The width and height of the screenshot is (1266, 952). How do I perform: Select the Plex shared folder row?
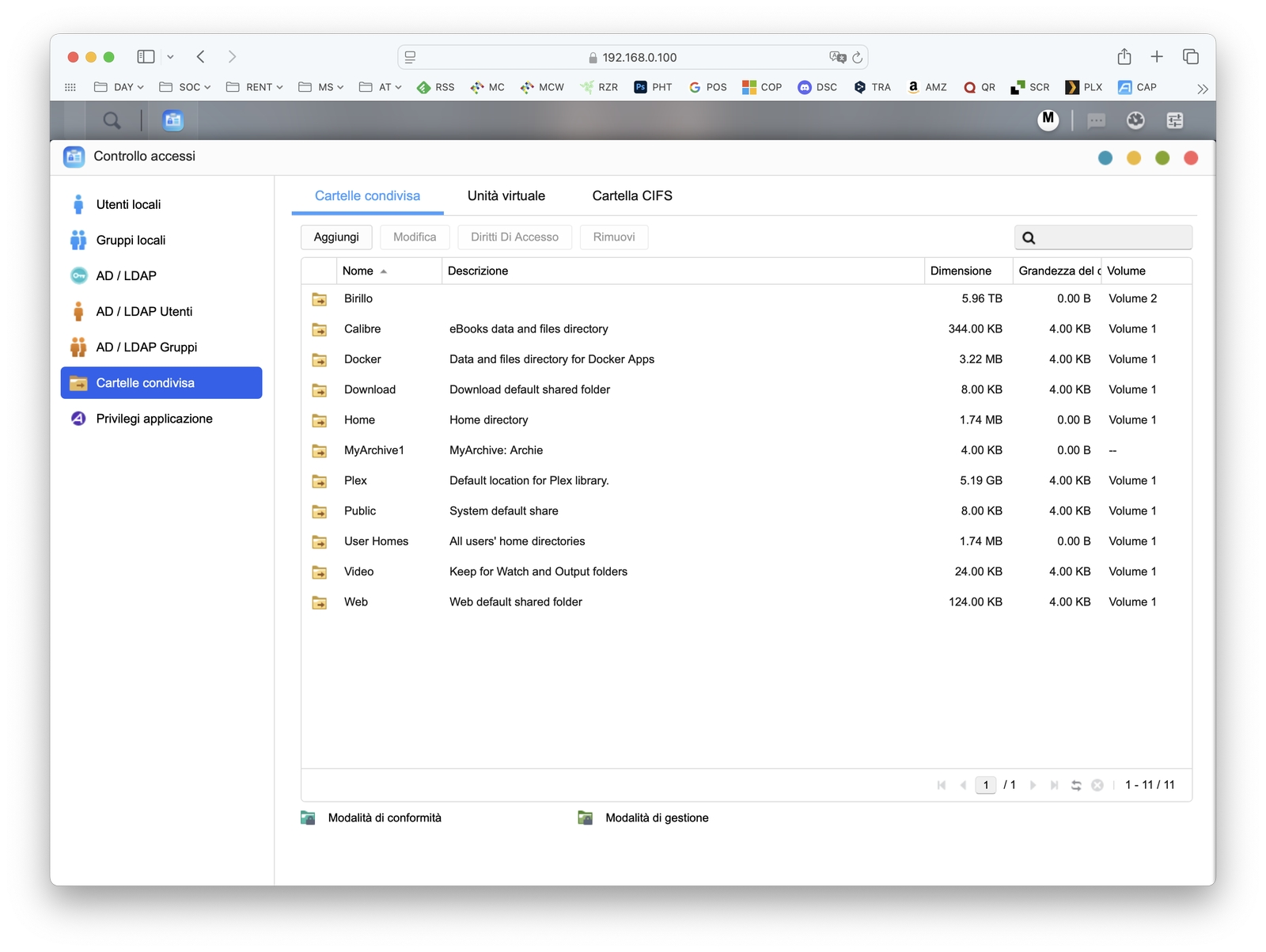[355, 480]
